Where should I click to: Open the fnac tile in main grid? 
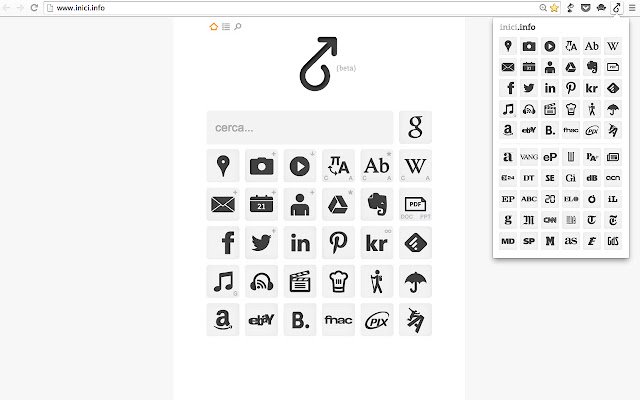(x=338, y=320)
